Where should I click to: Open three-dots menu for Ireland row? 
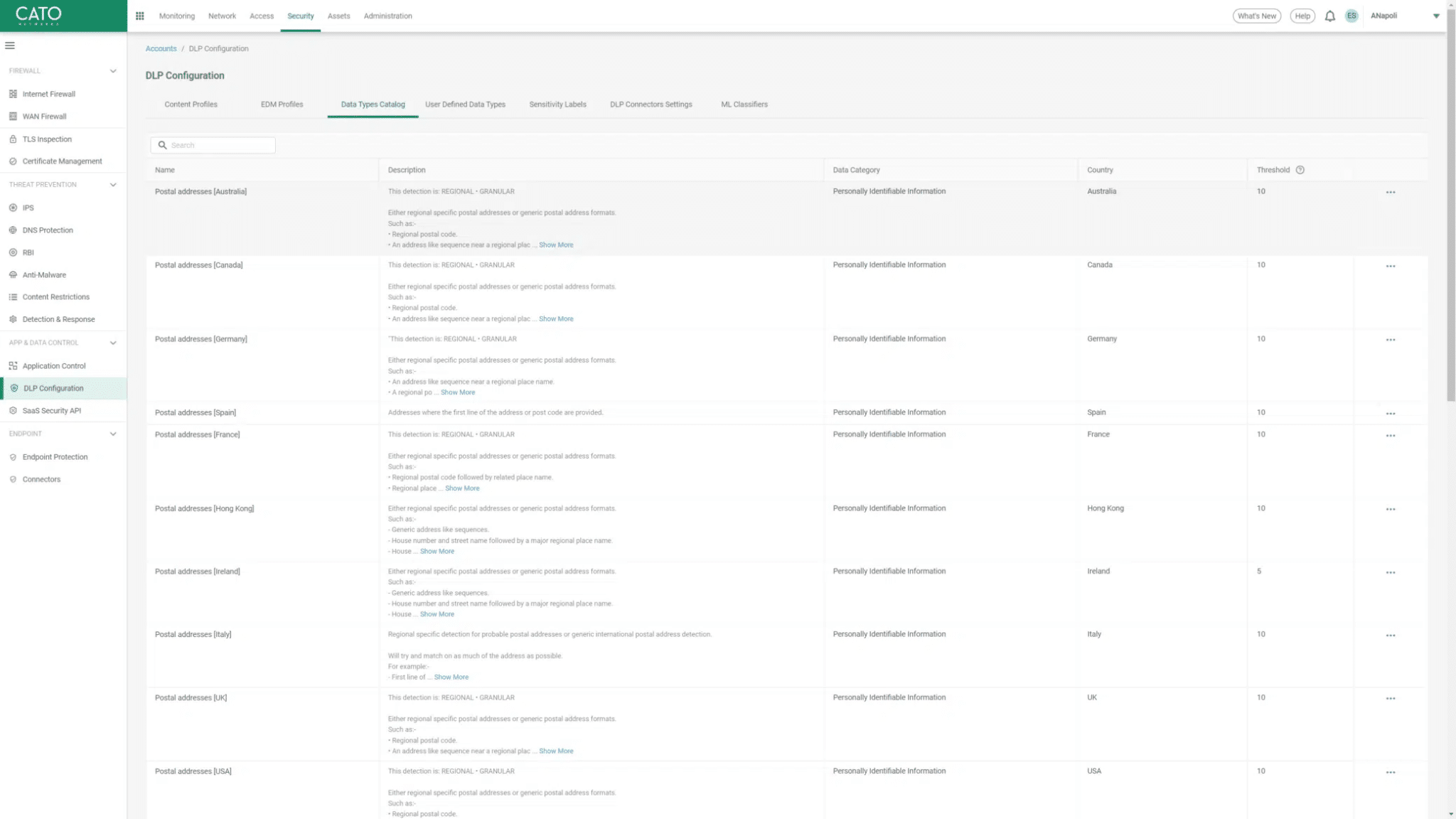click(x=1390, y=572)
